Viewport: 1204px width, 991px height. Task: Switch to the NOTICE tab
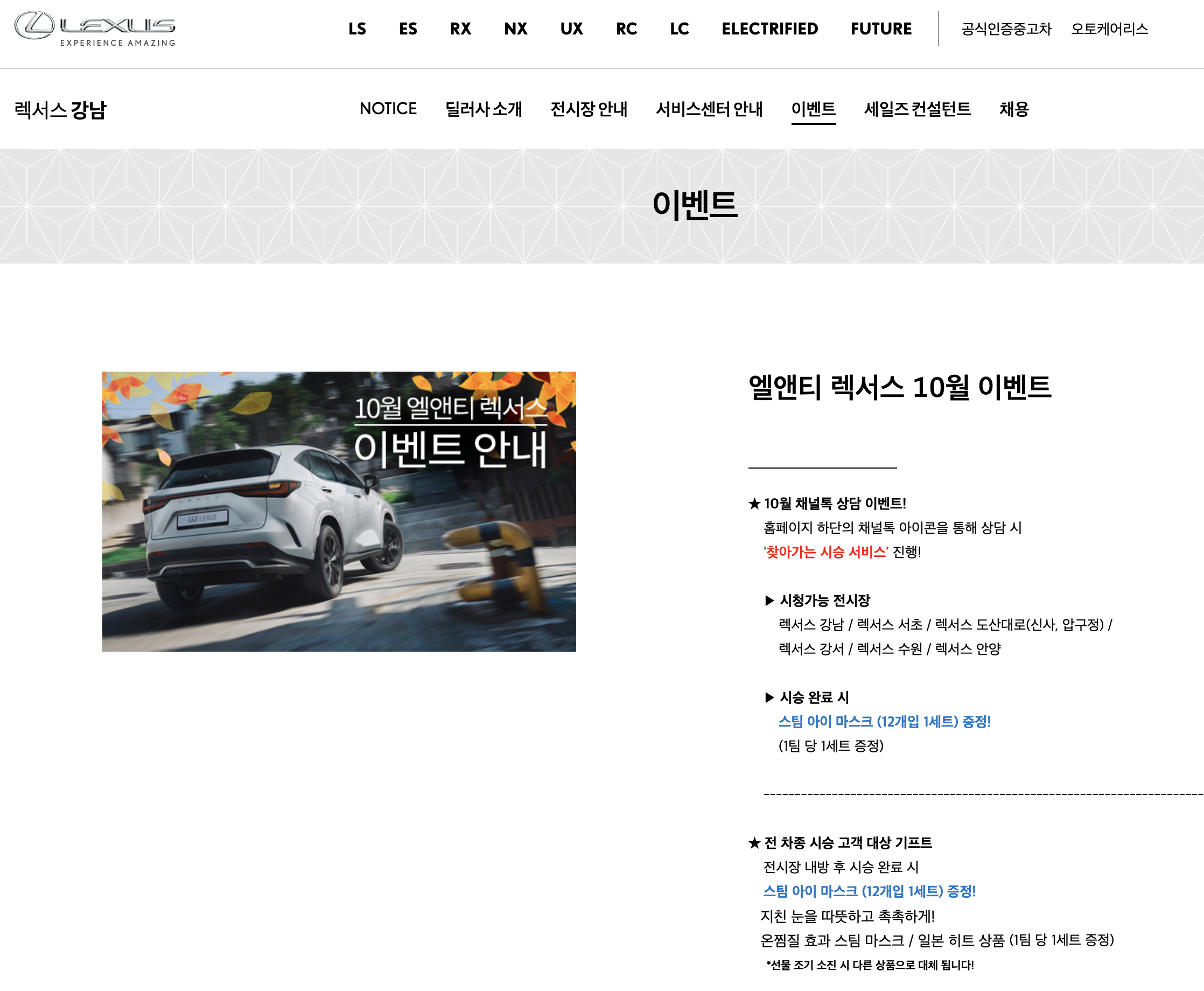(388, 108)
